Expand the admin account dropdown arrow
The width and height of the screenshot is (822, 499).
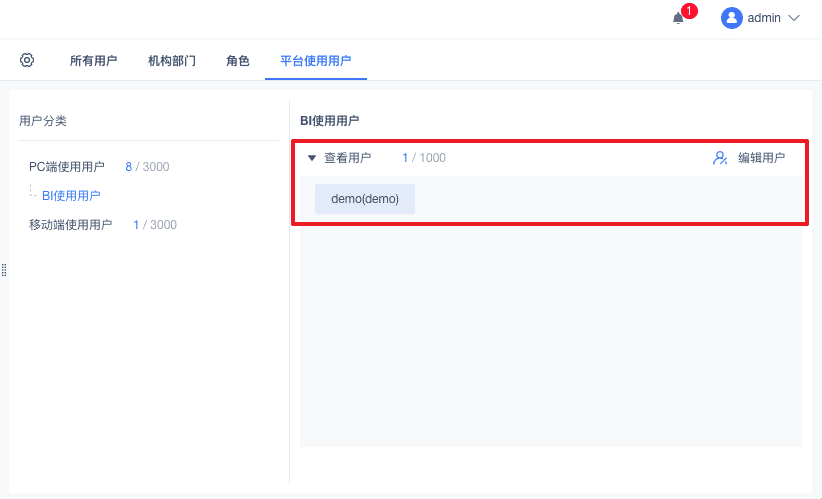795,18
